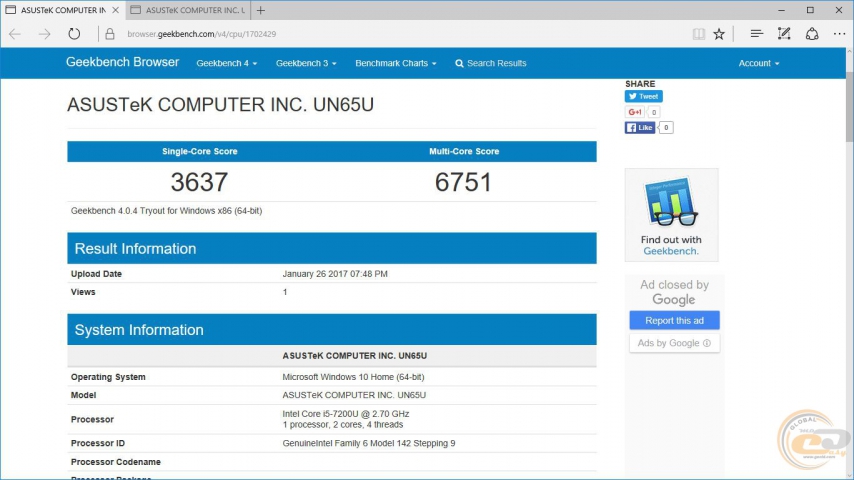Add page to favorites with star icon
The height and width of the screenshot is (480, 854).
click(x=719, y=34)
